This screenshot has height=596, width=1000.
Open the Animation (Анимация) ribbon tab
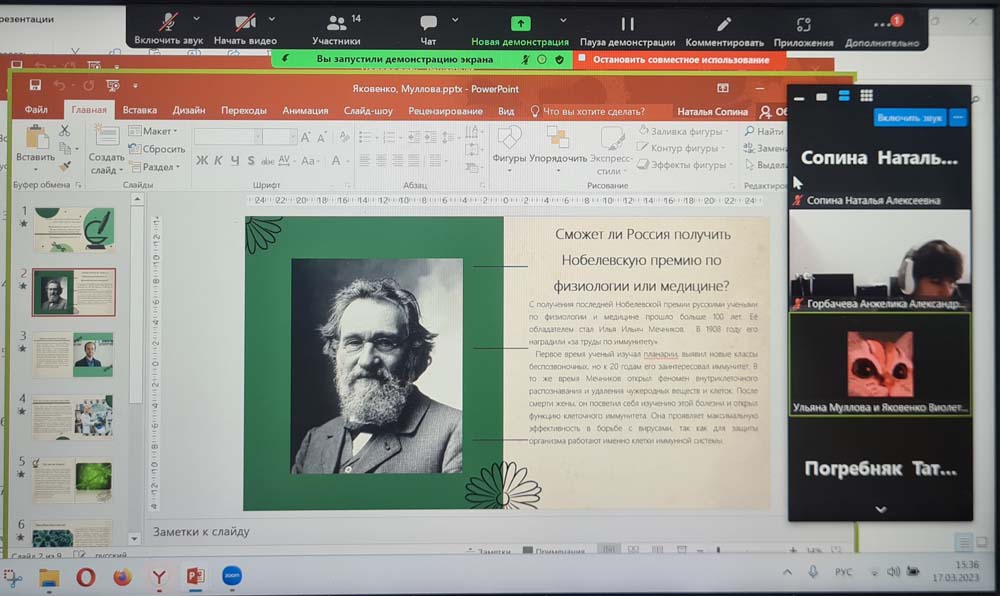coord(305,111)
